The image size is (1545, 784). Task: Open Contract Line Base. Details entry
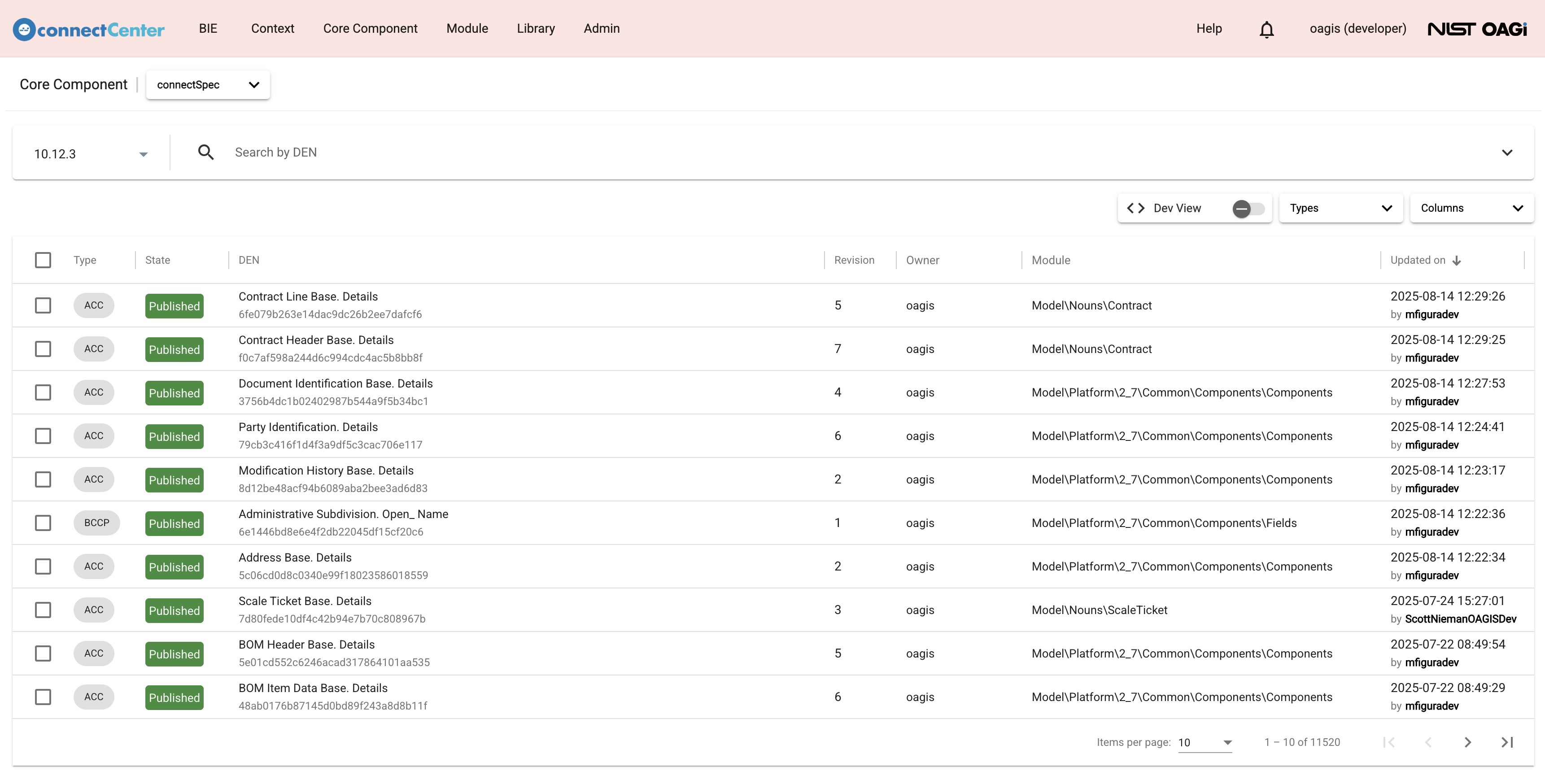point(308,296)
